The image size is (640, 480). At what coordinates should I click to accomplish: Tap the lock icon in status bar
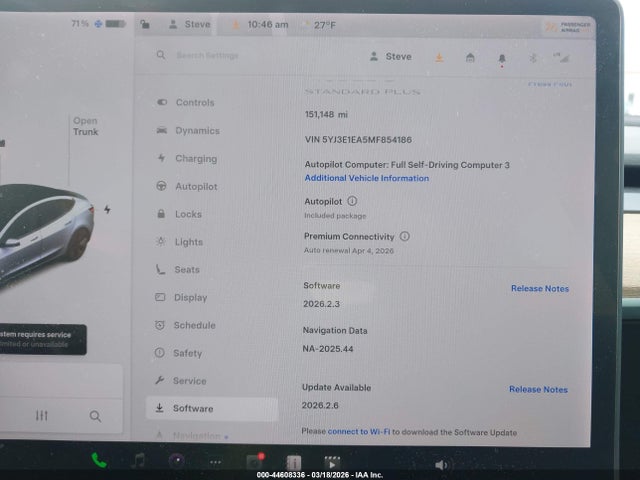pos(145,24)
